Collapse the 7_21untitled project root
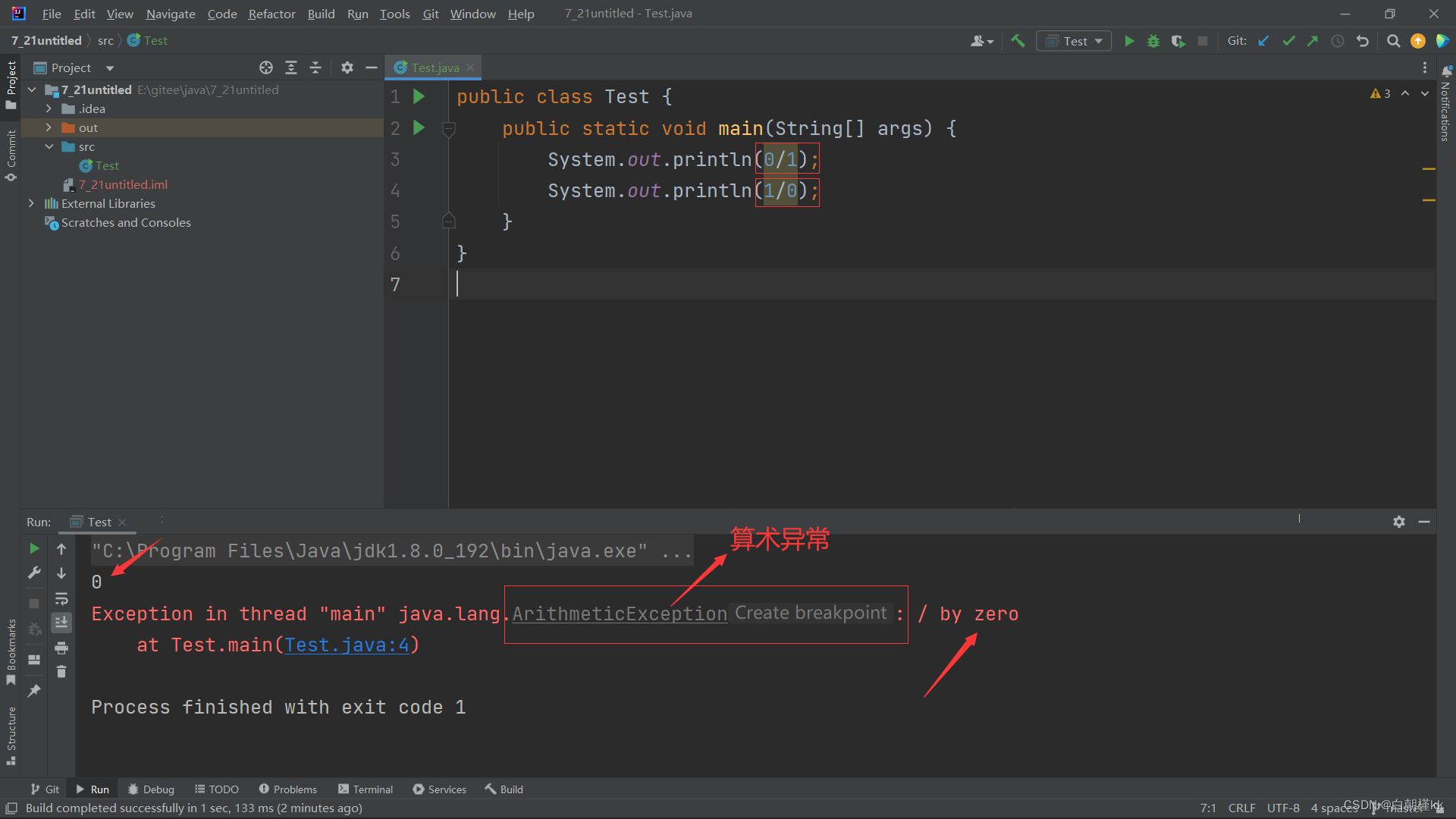This screenshot has height=819, width=1456. [32, 89]
